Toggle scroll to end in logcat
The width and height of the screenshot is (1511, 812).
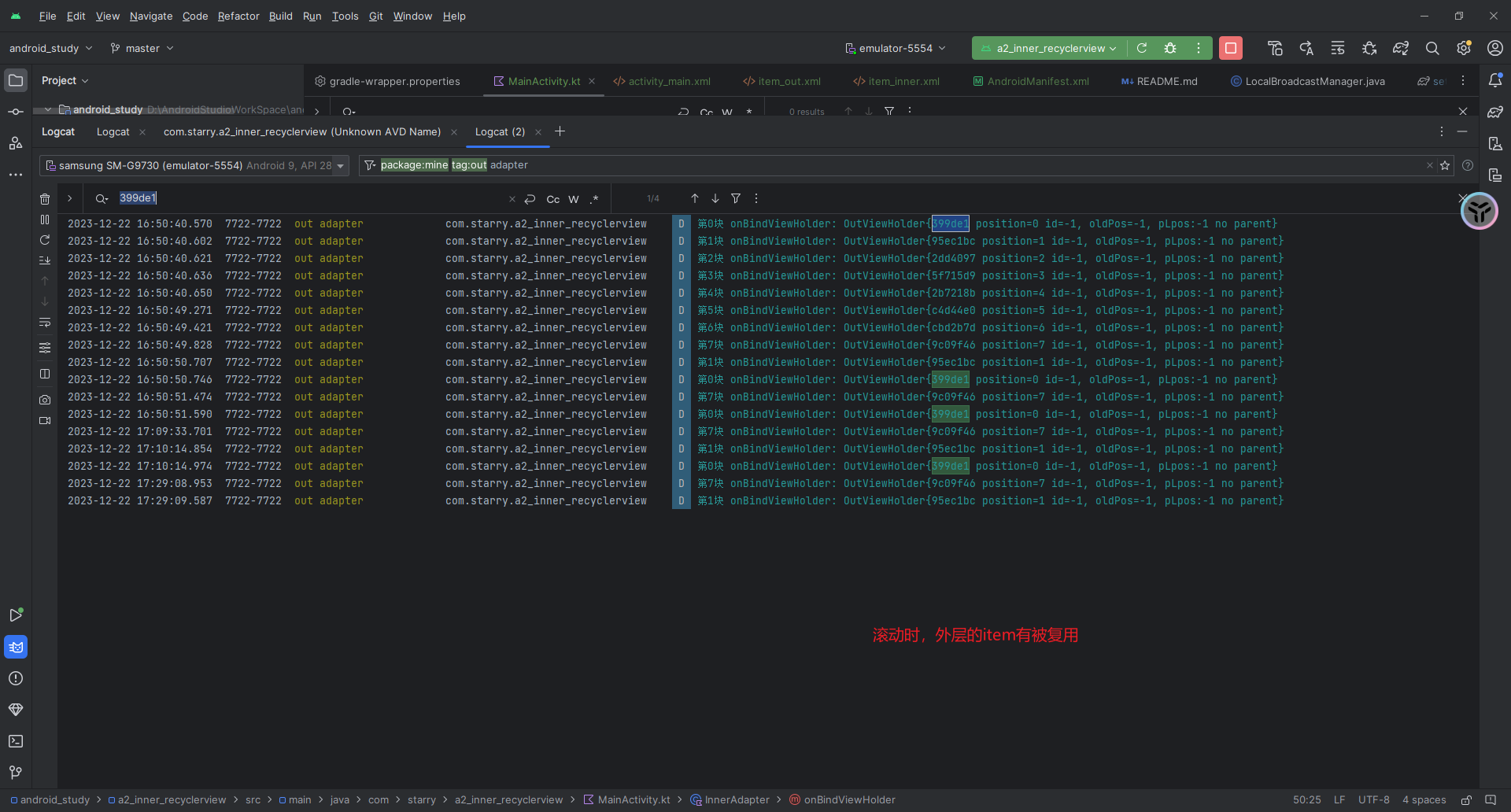45,260
